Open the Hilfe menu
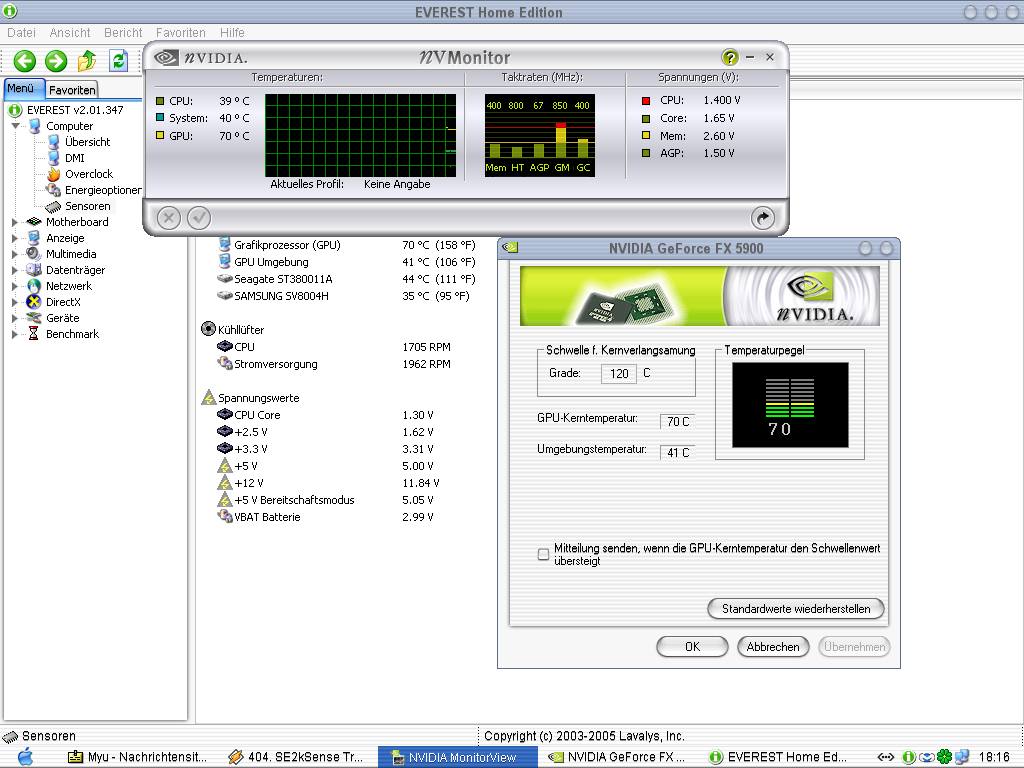Viewport: 1024px width, 768px height. click(232, 33)
